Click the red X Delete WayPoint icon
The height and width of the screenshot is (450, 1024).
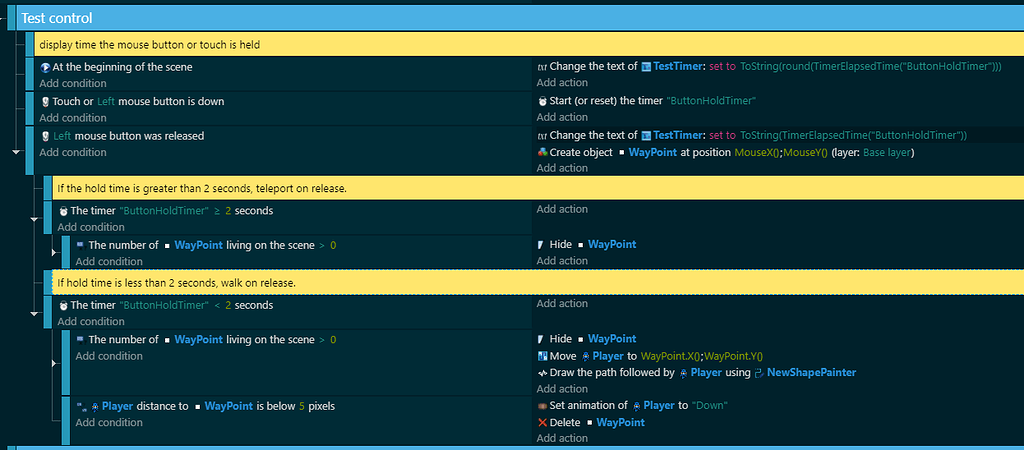tap(542, 423)
